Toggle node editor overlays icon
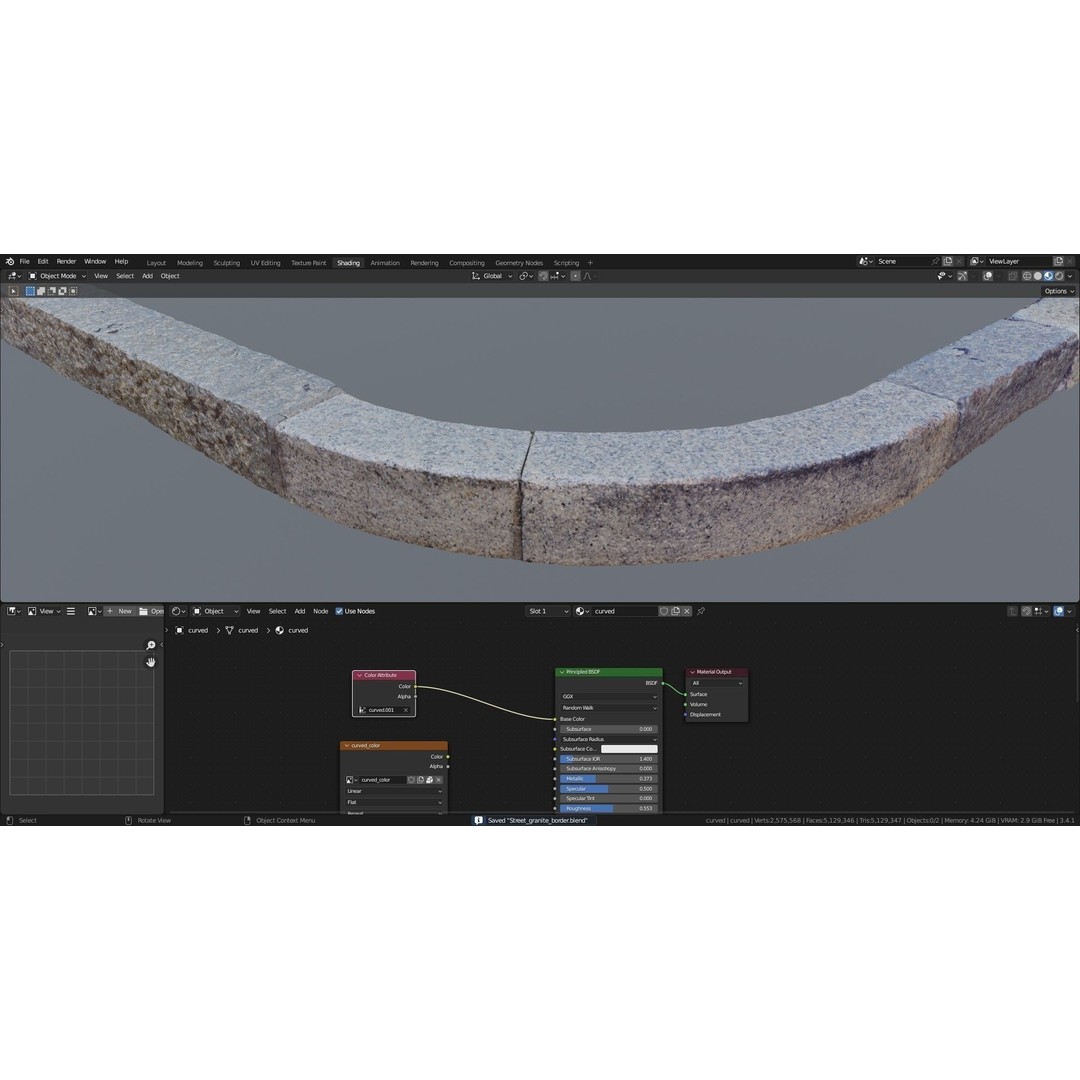Screen dimensions: 1080x1080 click(1059, 612)
